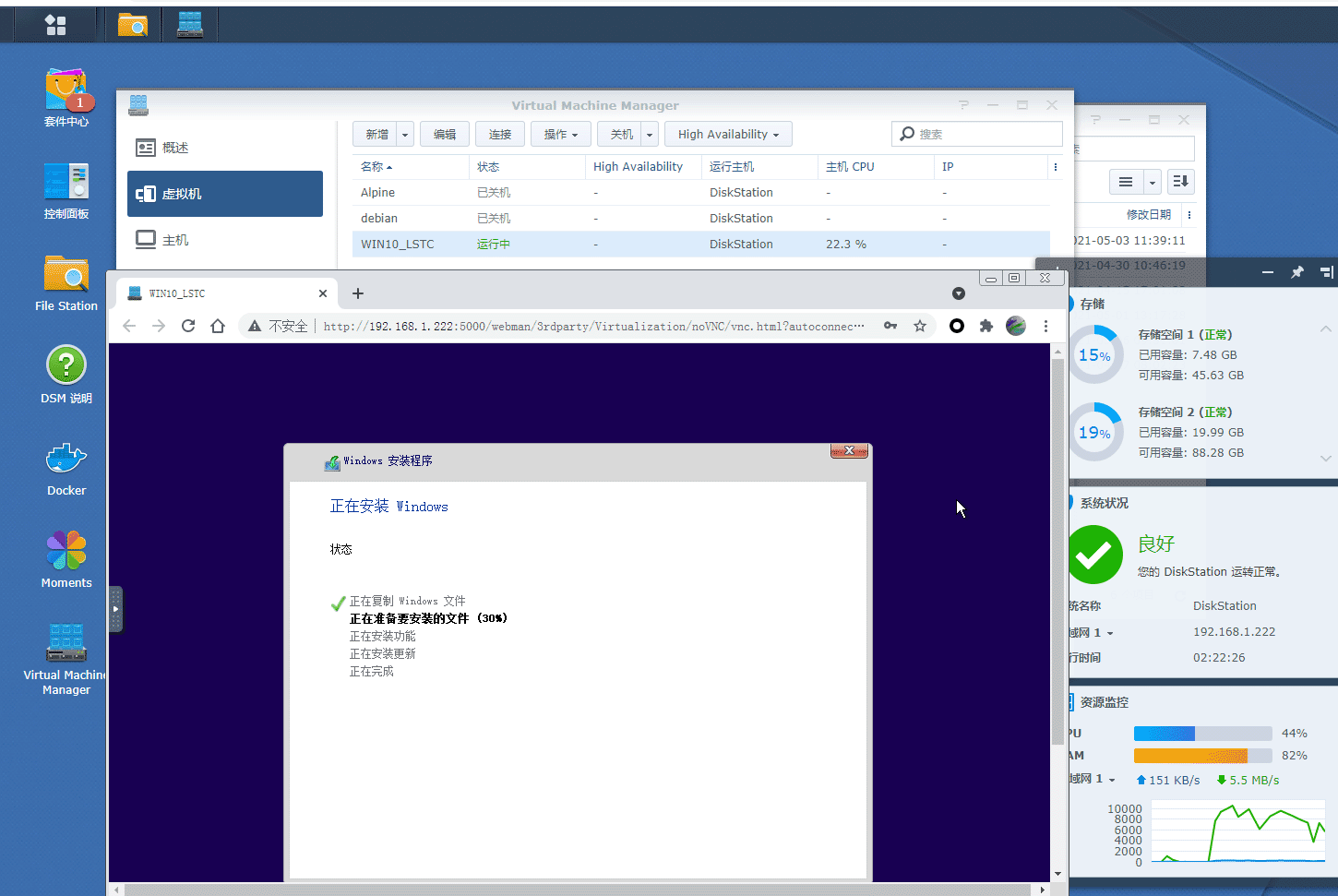Click the help question mark in Virtual Machine Manager title bar
Screen dimensions: 1338x896
pyautogui.click(x=963, y=105)
